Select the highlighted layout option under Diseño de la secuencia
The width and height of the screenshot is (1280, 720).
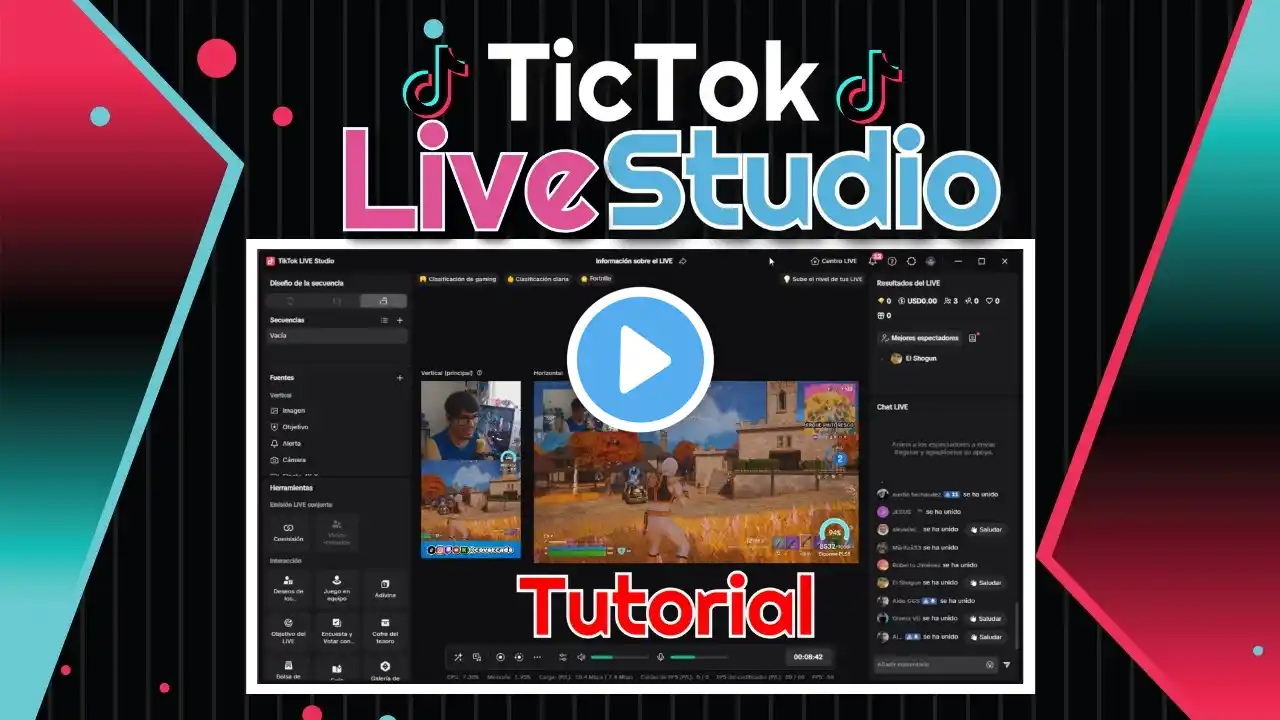(x=383, y=300)
